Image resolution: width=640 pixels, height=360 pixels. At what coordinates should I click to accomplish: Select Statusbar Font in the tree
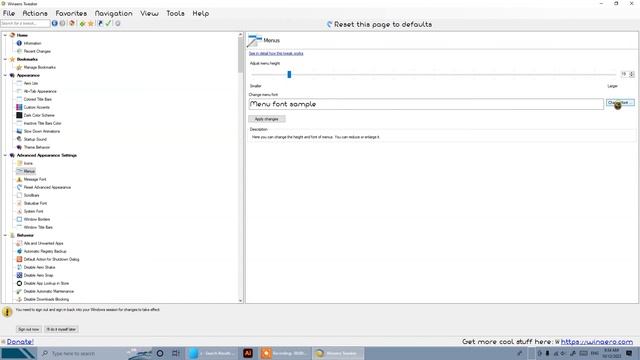pyautogui.click(x=36, y=203)
